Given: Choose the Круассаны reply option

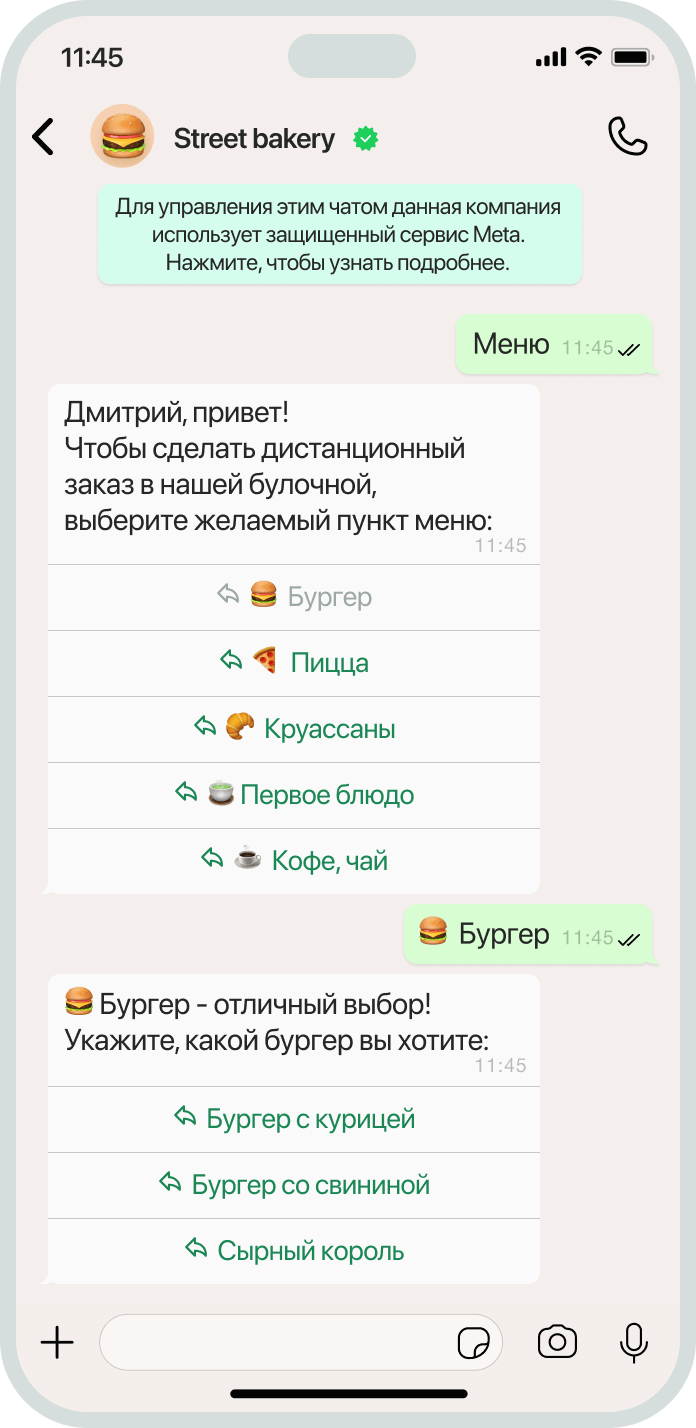Looking at the screenshot, I should [x=294, y=729].
